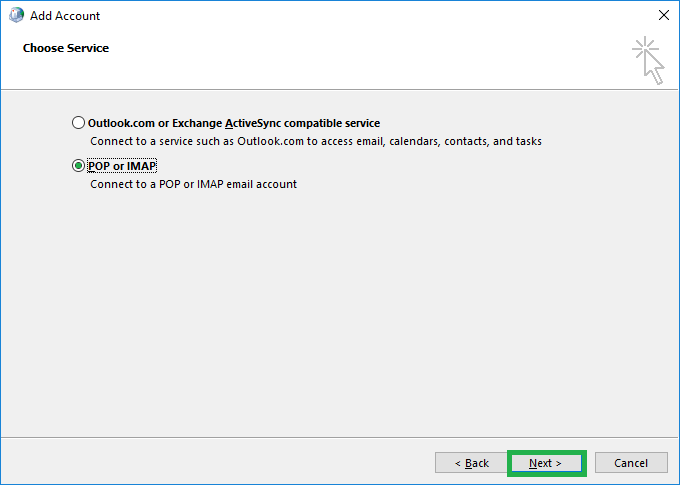
Task: Close the Add Account dialog with X
Action: point(664,15)
